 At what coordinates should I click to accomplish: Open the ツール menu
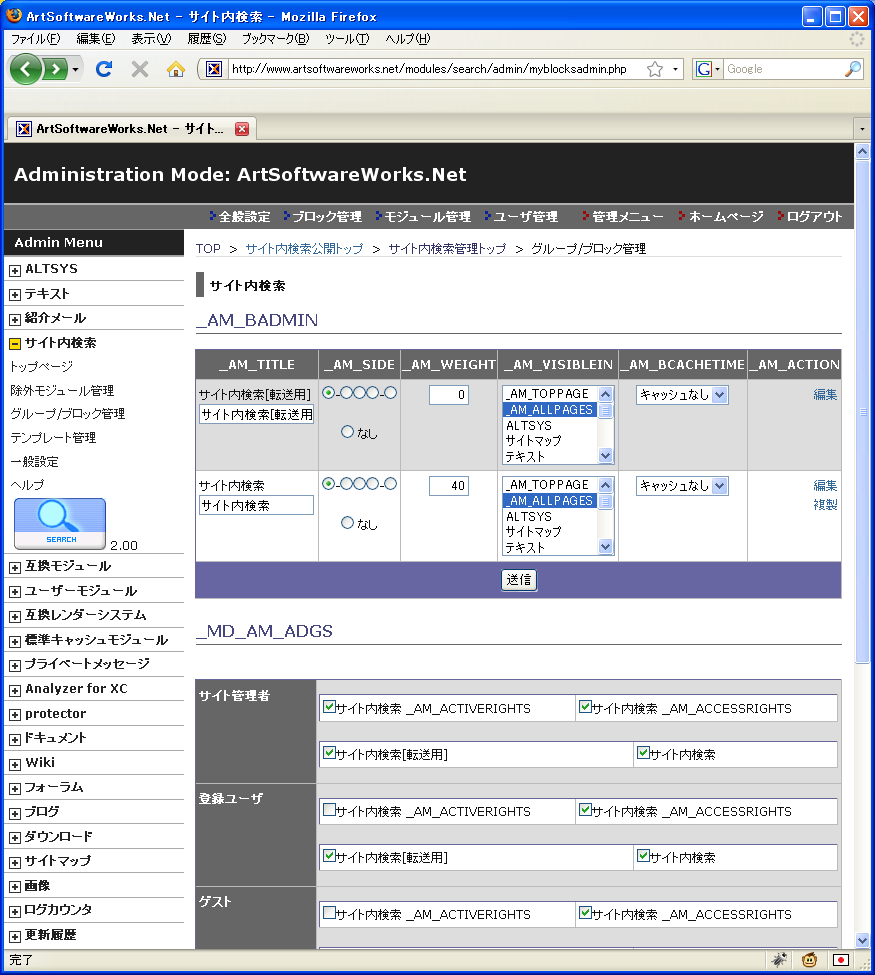[346, 39]
